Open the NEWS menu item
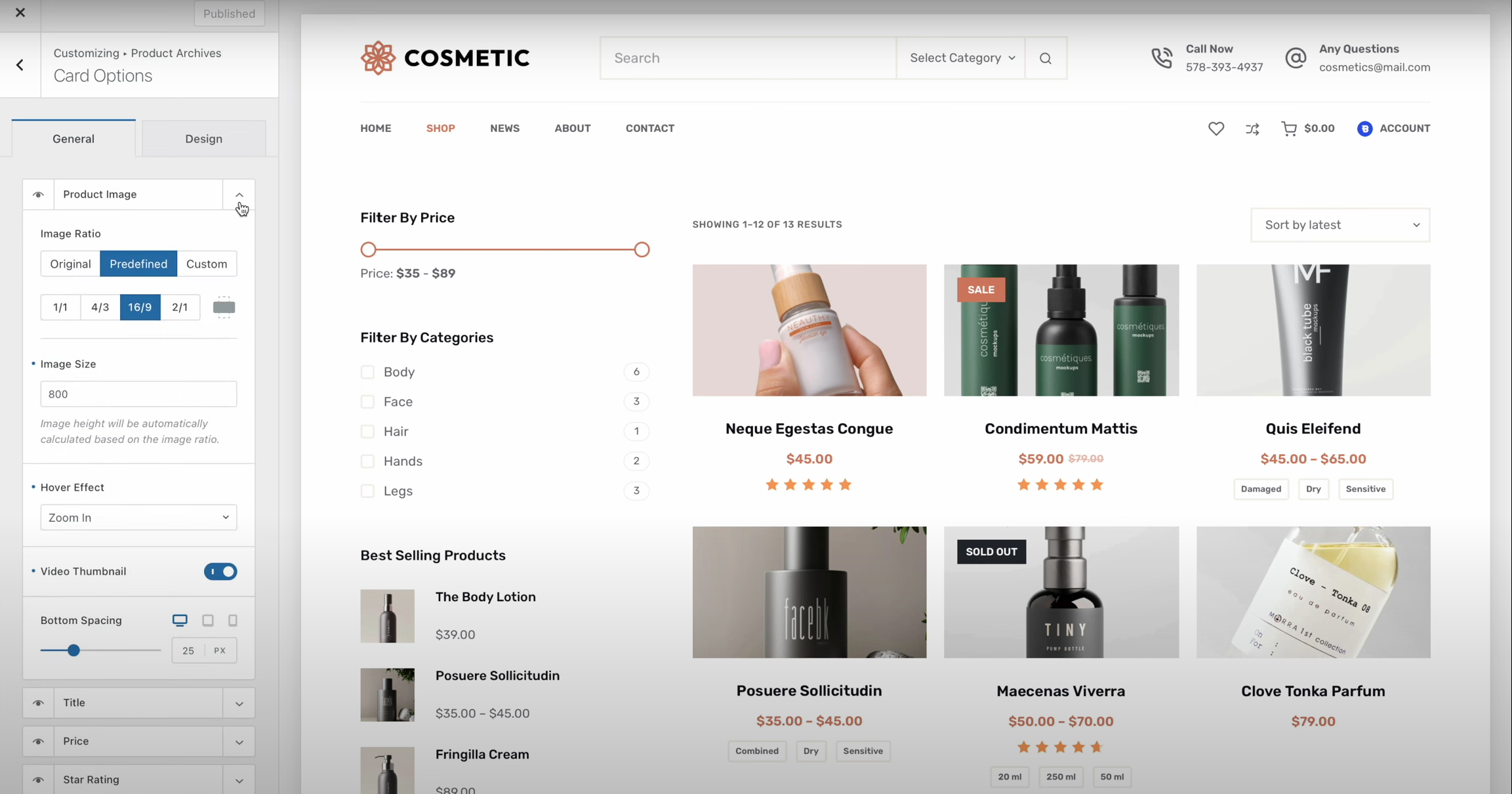Viewport: 1512px width, 794px height. tap(504, 129)
